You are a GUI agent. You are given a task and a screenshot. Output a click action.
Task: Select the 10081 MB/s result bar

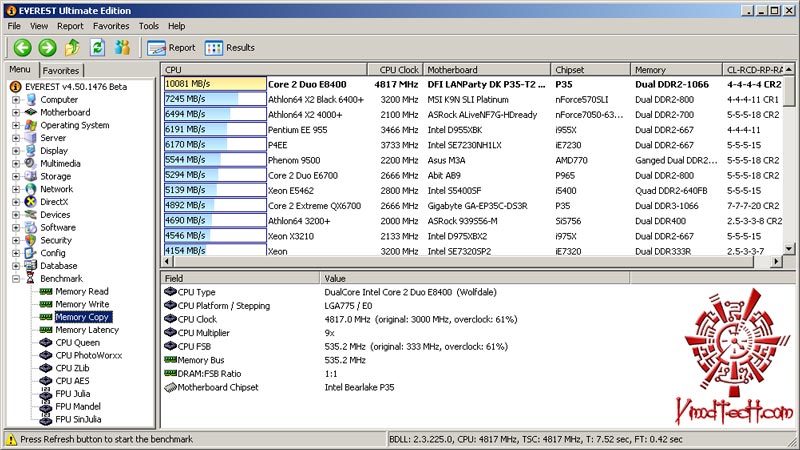(215, 84)
